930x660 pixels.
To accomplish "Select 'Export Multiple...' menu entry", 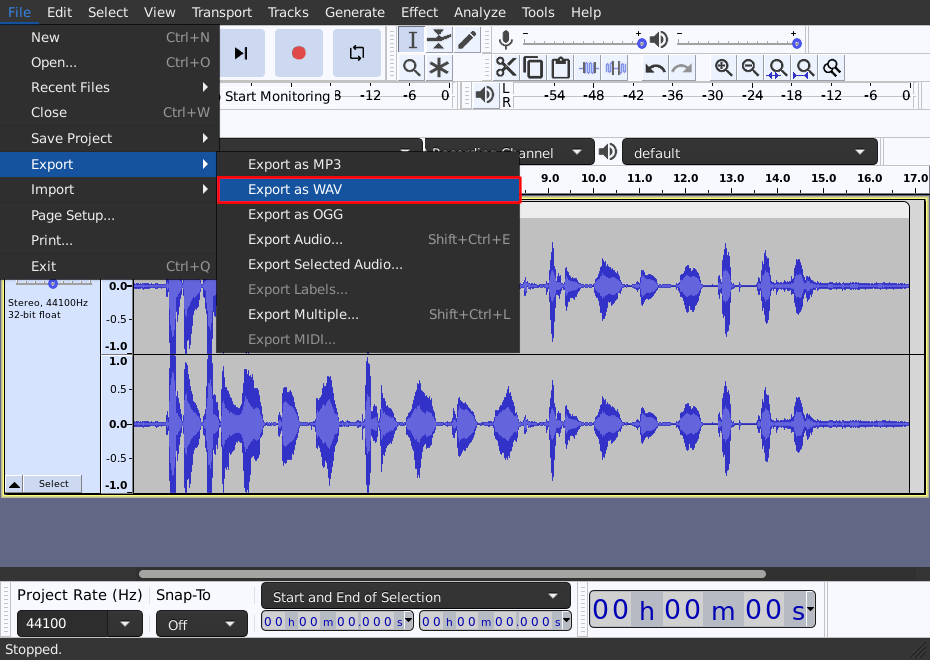I will click(x=369, y=314).
